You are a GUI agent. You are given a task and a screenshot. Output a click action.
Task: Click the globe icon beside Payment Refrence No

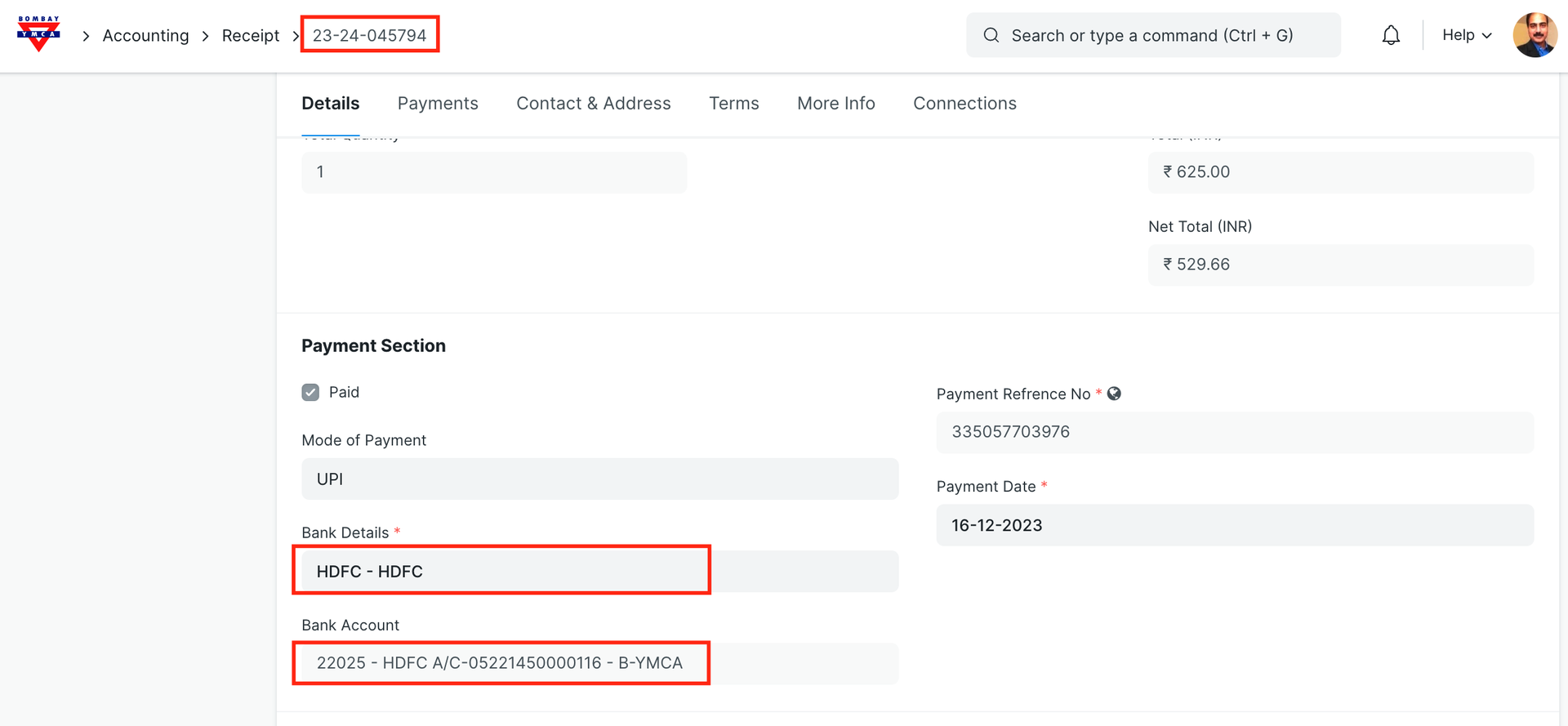point(1114,394)
